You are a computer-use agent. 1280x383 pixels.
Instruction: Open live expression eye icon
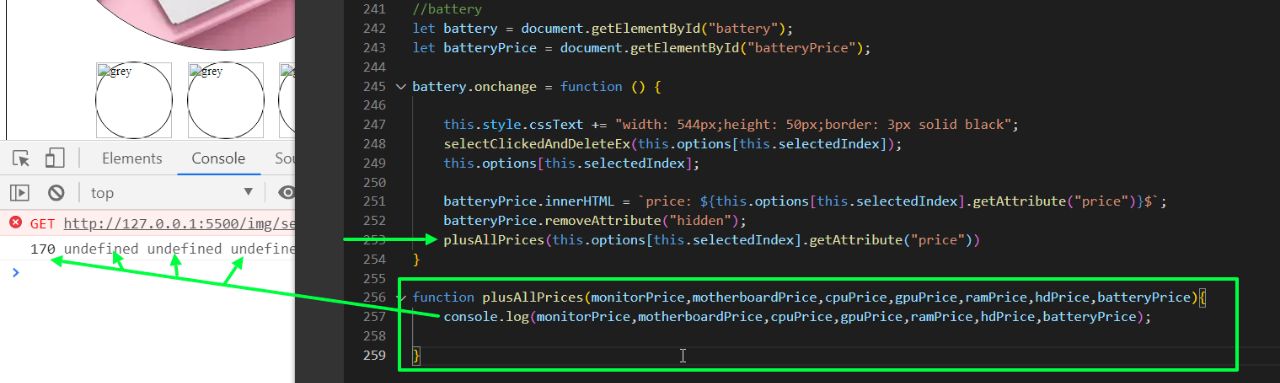(x=287, y=193)
